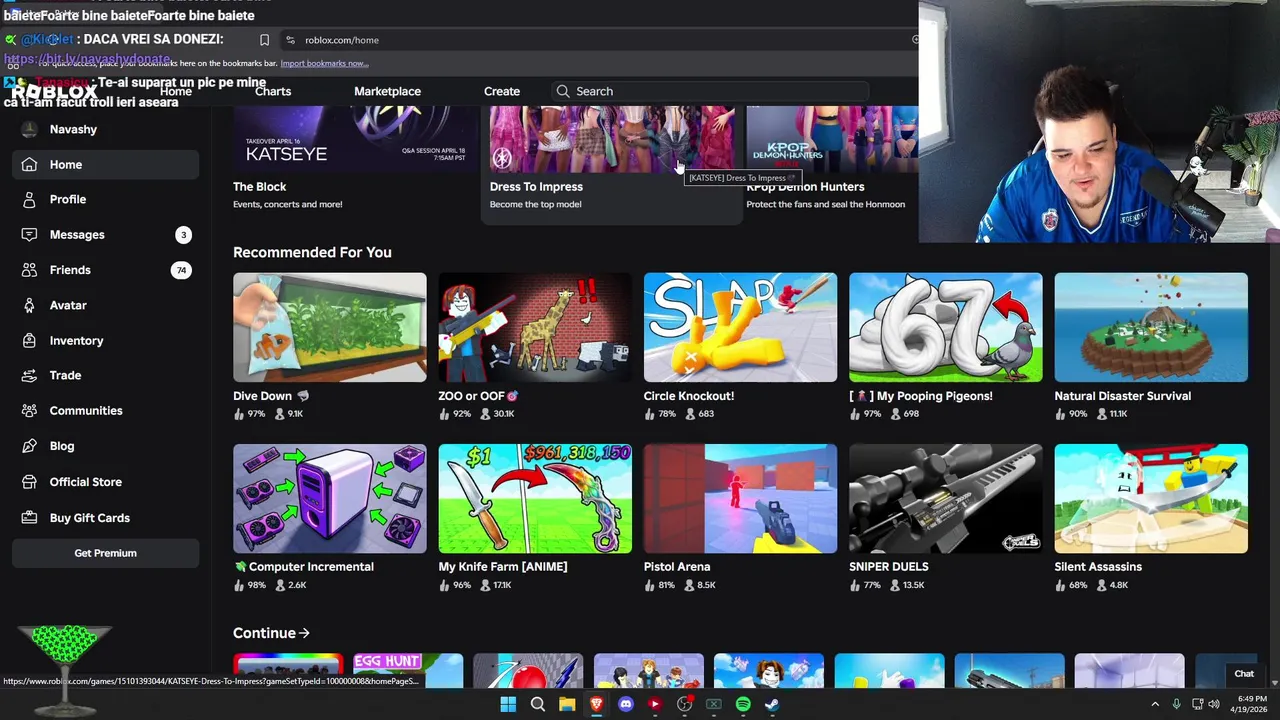The width and height of the screenshot is (1280, 720).
Task: Click the 3 badge beside Messages
Action: coord(183,235)
